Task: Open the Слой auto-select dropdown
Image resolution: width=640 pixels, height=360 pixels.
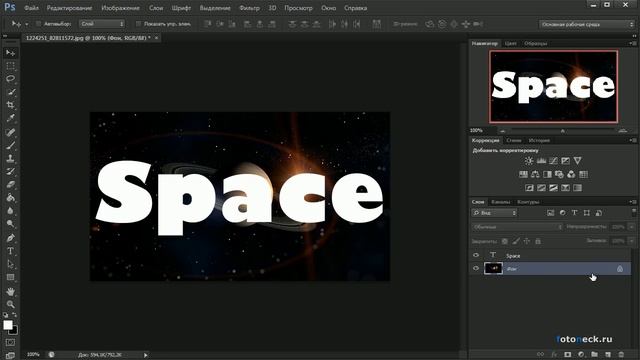Action: click(102, 24)
